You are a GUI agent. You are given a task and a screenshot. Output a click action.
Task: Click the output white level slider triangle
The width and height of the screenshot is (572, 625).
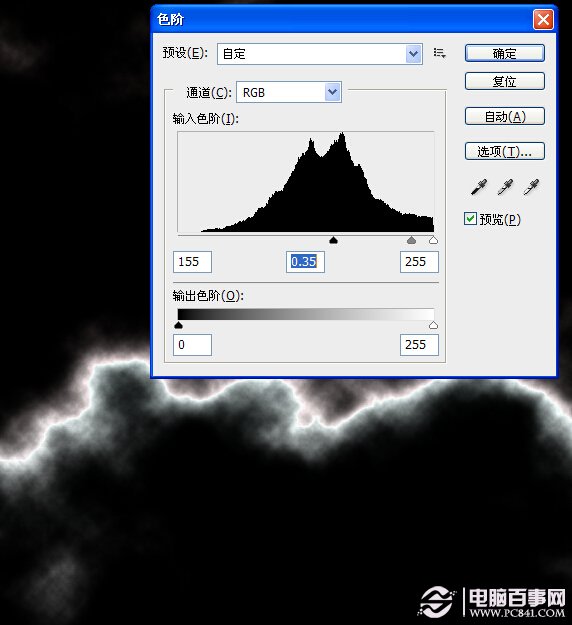[433, 325]
